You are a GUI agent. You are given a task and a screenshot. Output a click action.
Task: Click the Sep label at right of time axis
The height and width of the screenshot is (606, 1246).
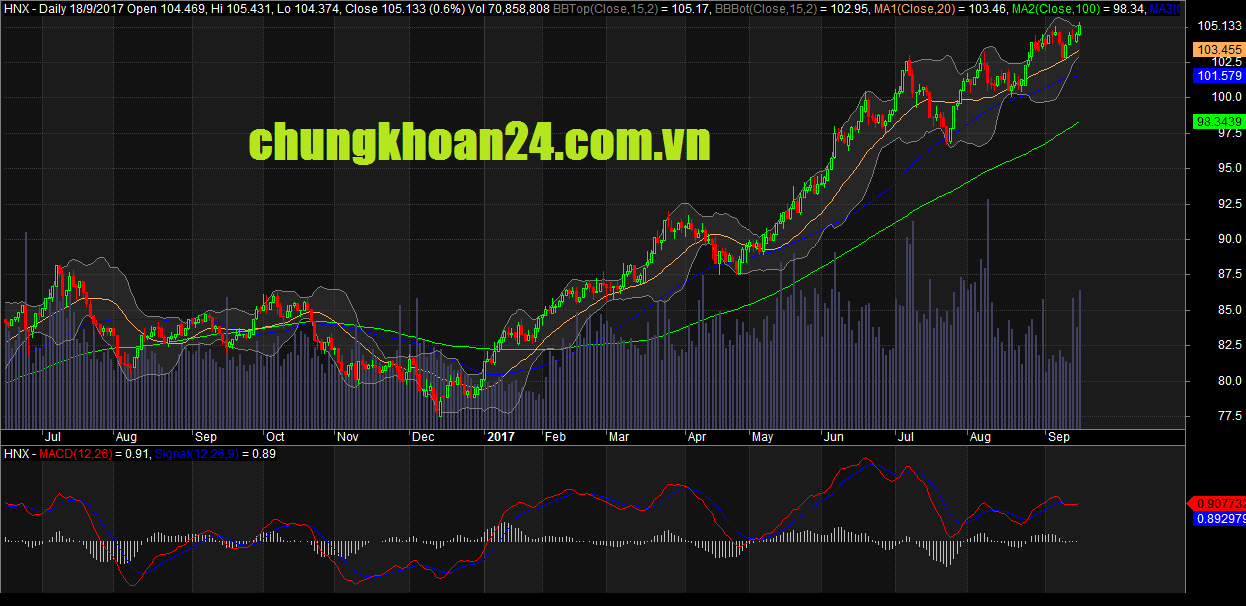point(1058,437)
